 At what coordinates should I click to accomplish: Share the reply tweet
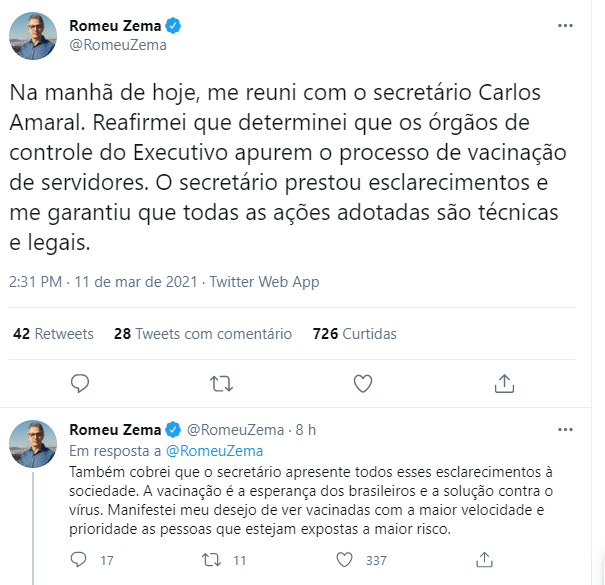484,560
